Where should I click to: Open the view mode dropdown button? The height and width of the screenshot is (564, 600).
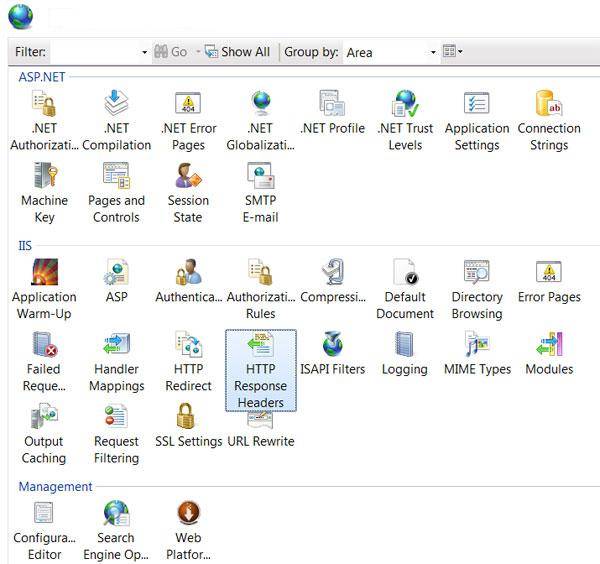(453, 51)
